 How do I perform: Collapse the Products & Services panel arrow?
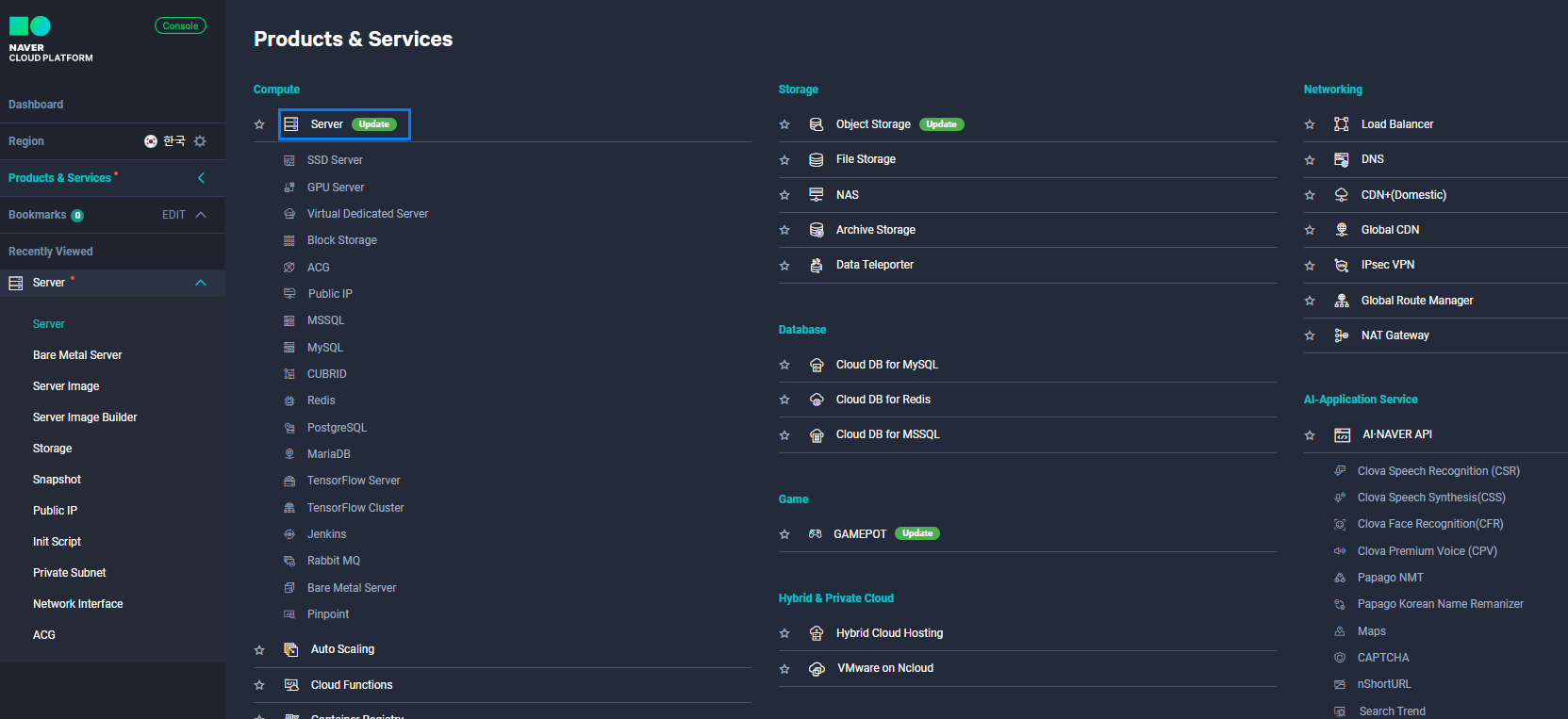pyautogui.click(x=201, y=178)
